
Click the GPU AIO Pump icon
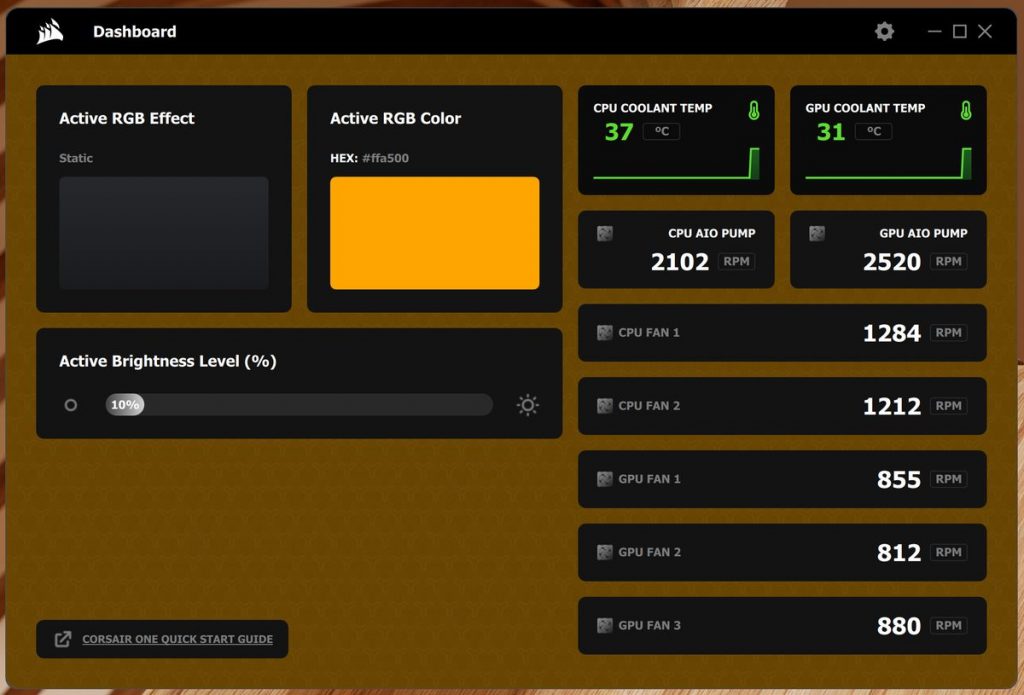(x=817, y=234)
